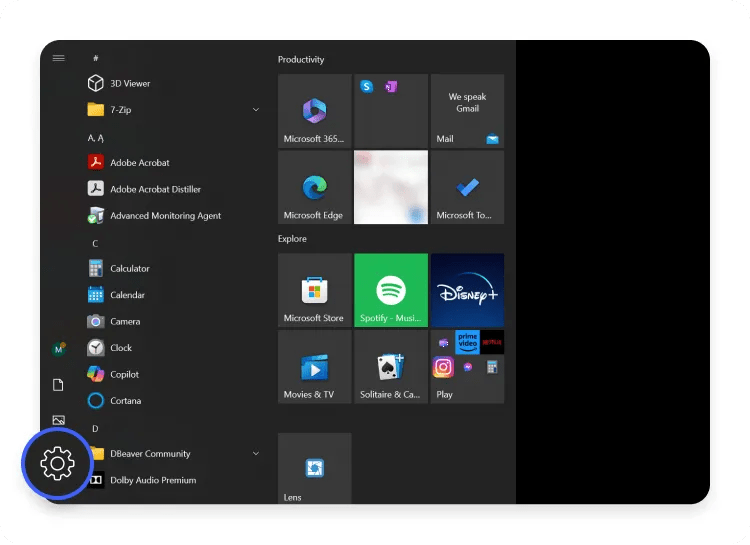Viewport: 750px width, 545px height.
Task: Open the Lens tile
Action: [x=315, y=468]
